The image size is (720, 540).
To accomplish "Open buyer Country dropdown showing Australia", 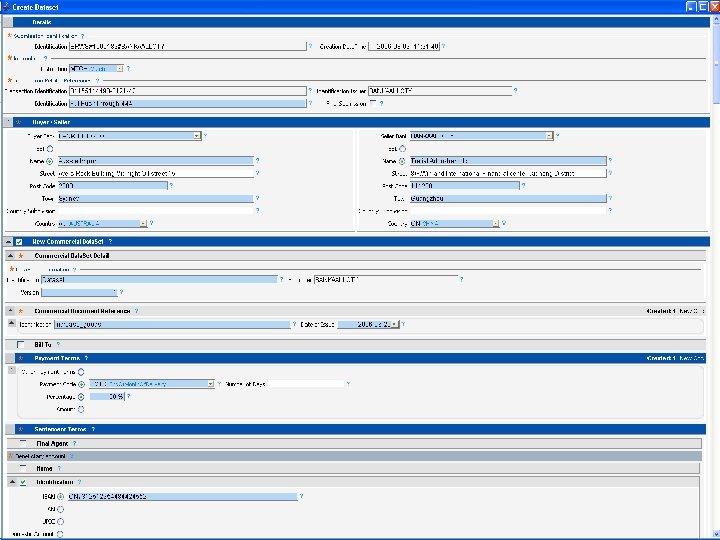I will 143,224.
